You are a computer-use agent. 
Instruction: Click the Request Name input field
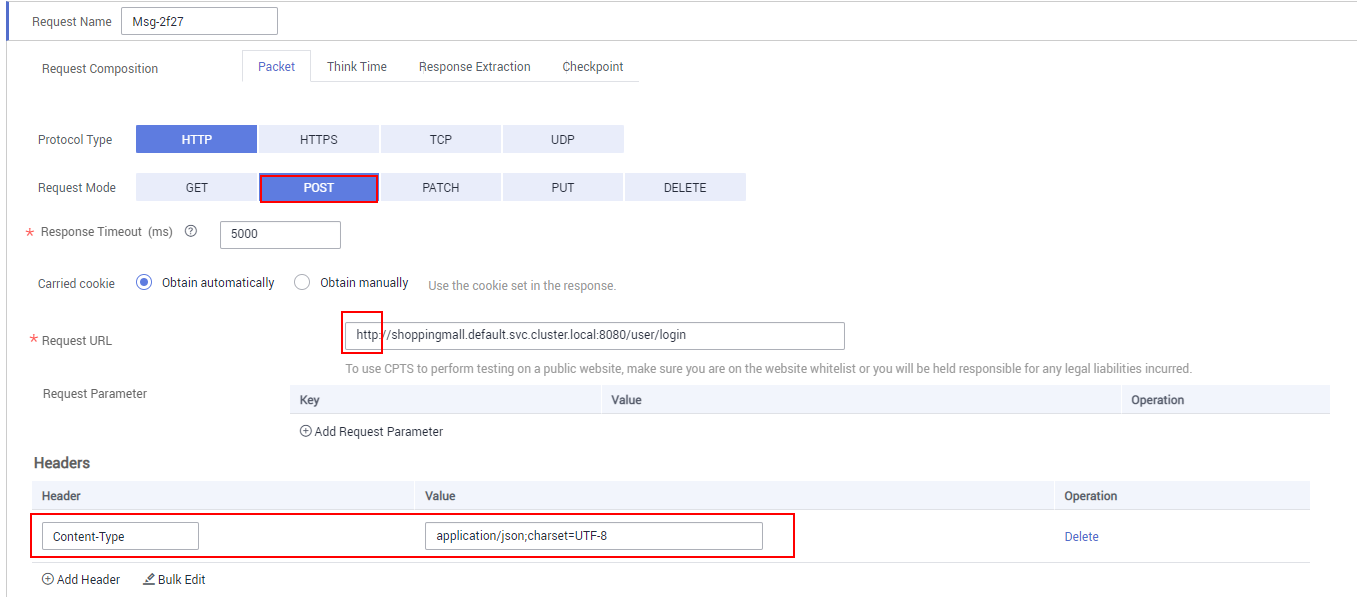click(199, 21)
